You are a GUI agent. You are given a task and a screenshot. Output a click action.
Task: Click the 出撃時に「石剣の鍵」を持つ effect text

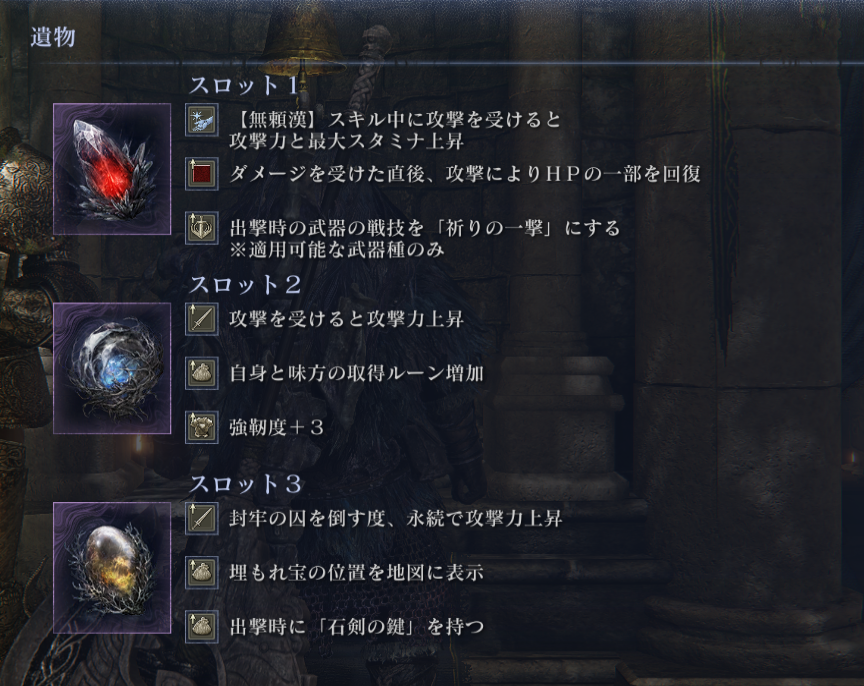[x=357, y=627]
